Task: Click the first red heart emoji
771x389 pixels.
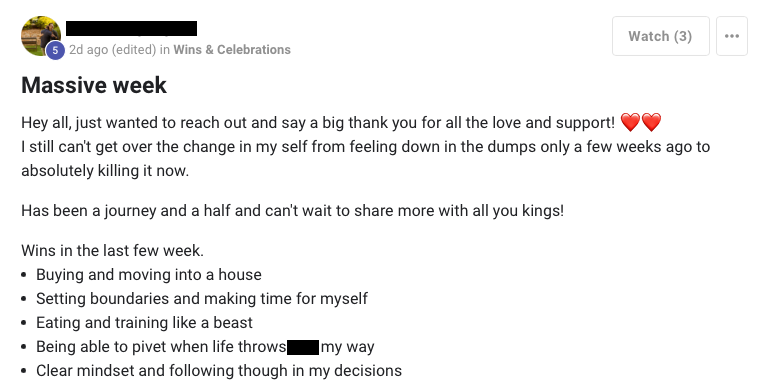Action: point(630,122)
